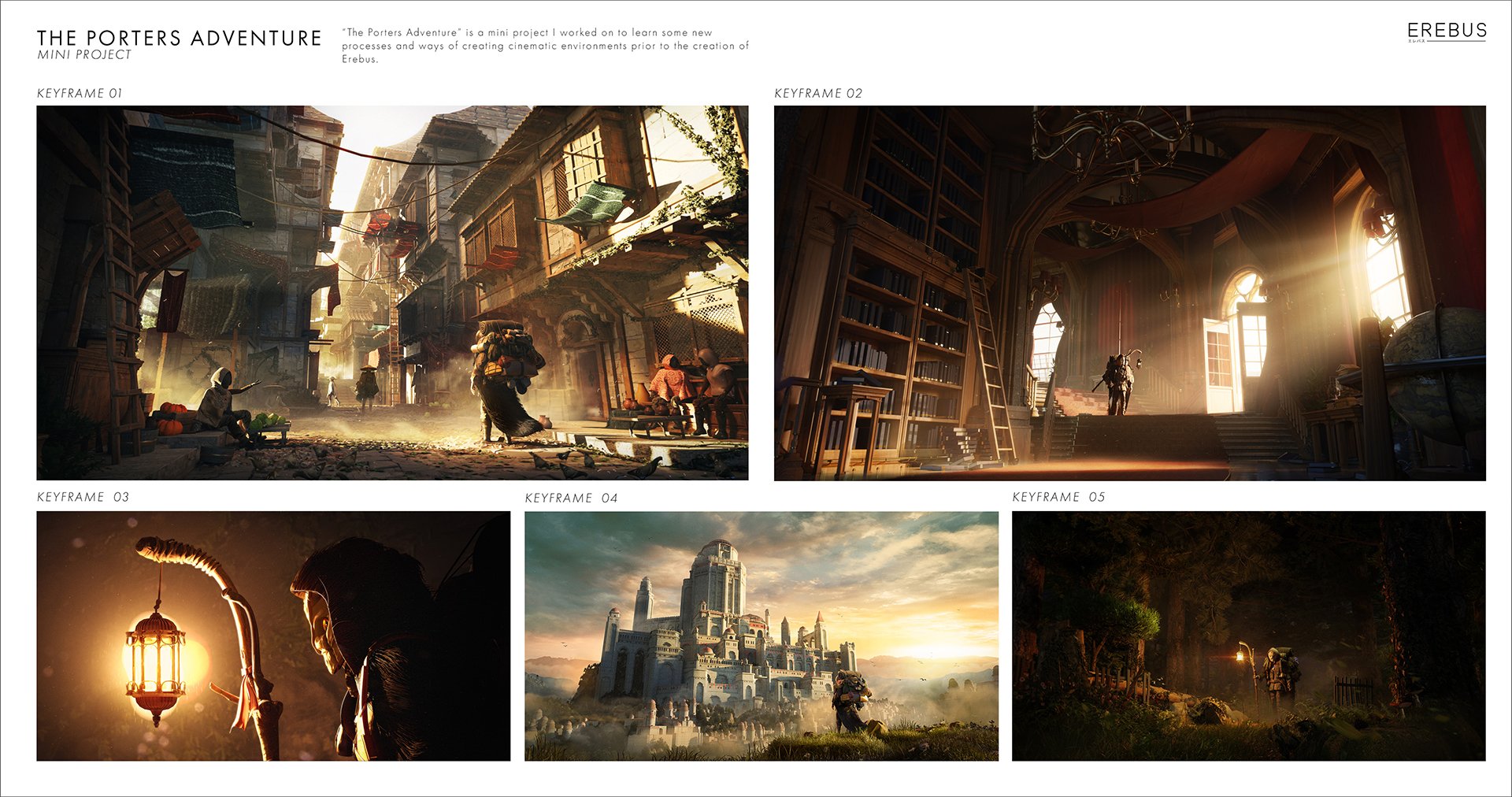Screen dimensions: 1512x797
Task: Click the 'KEYFRAME 02' label
Action: point(818,93)
